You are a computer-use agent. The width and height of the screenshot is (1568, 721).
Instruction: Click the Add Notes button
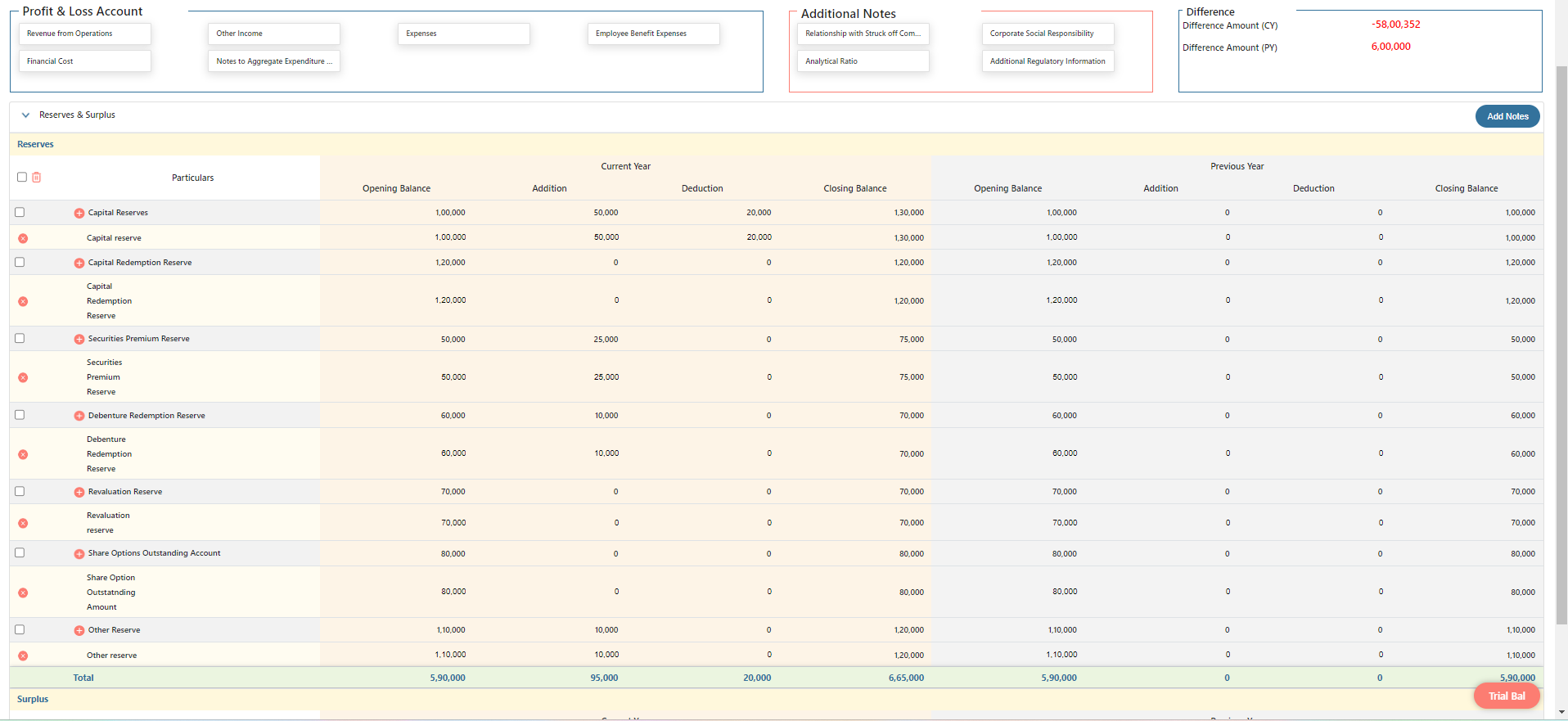point(1507,116)
